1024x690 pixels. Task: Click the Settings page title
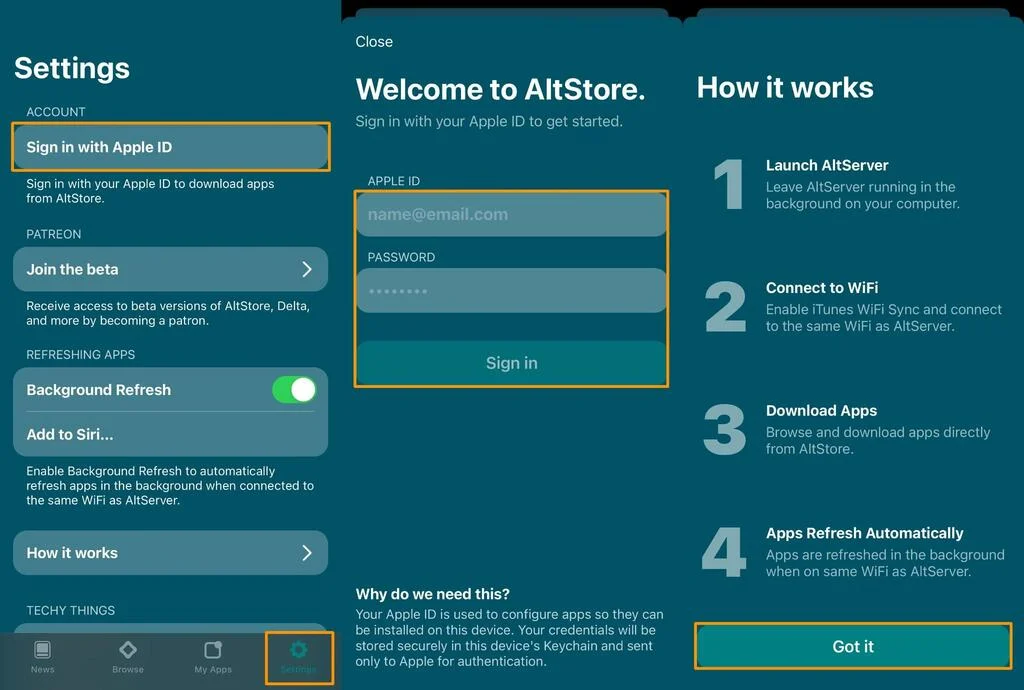[72, 69]
